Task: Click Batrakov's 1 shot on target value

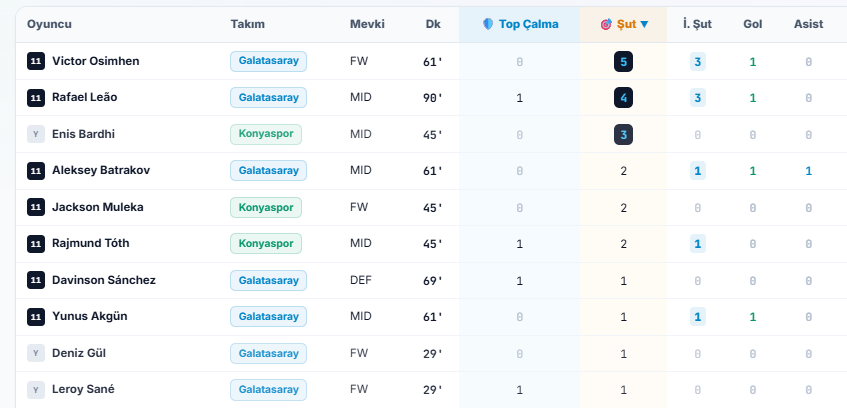Action: click(x=697, y=171)
